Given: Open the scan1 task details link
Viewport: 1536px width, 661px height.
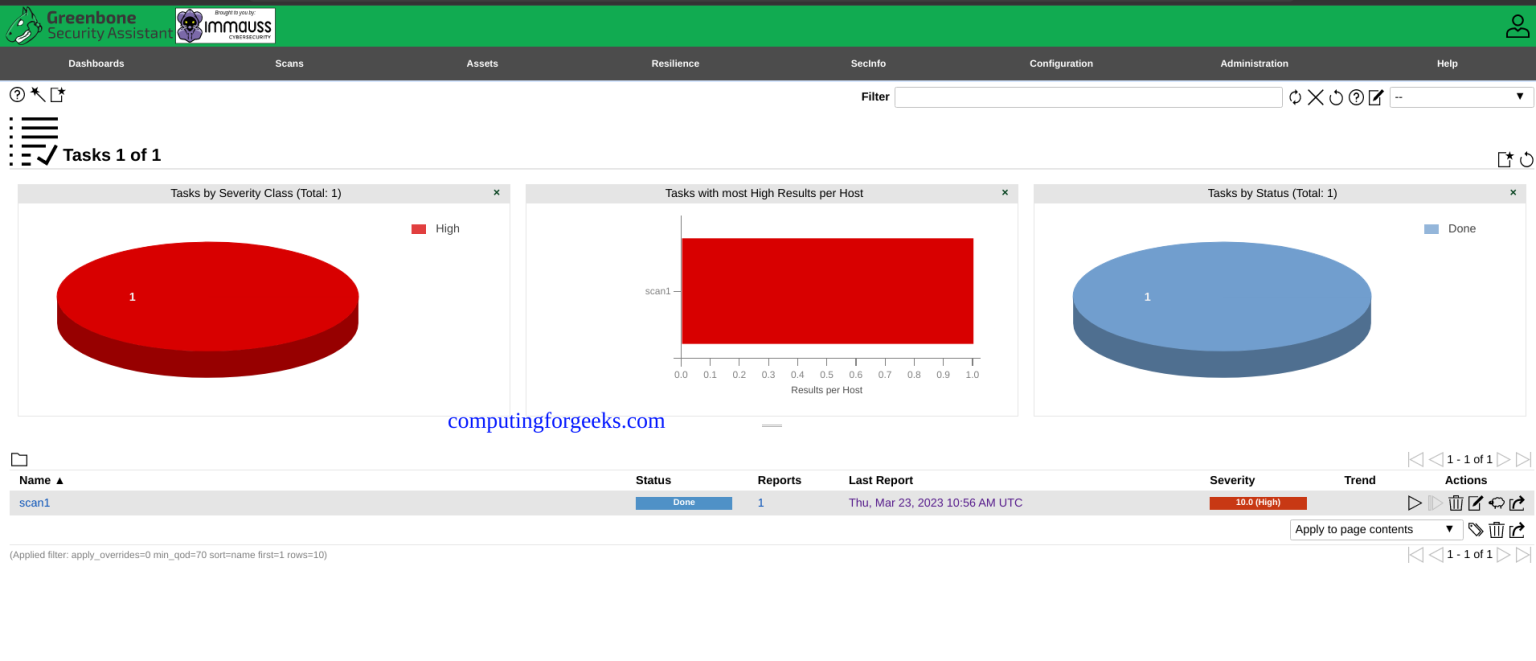Looking at the screenshot, I should (34, 502).
